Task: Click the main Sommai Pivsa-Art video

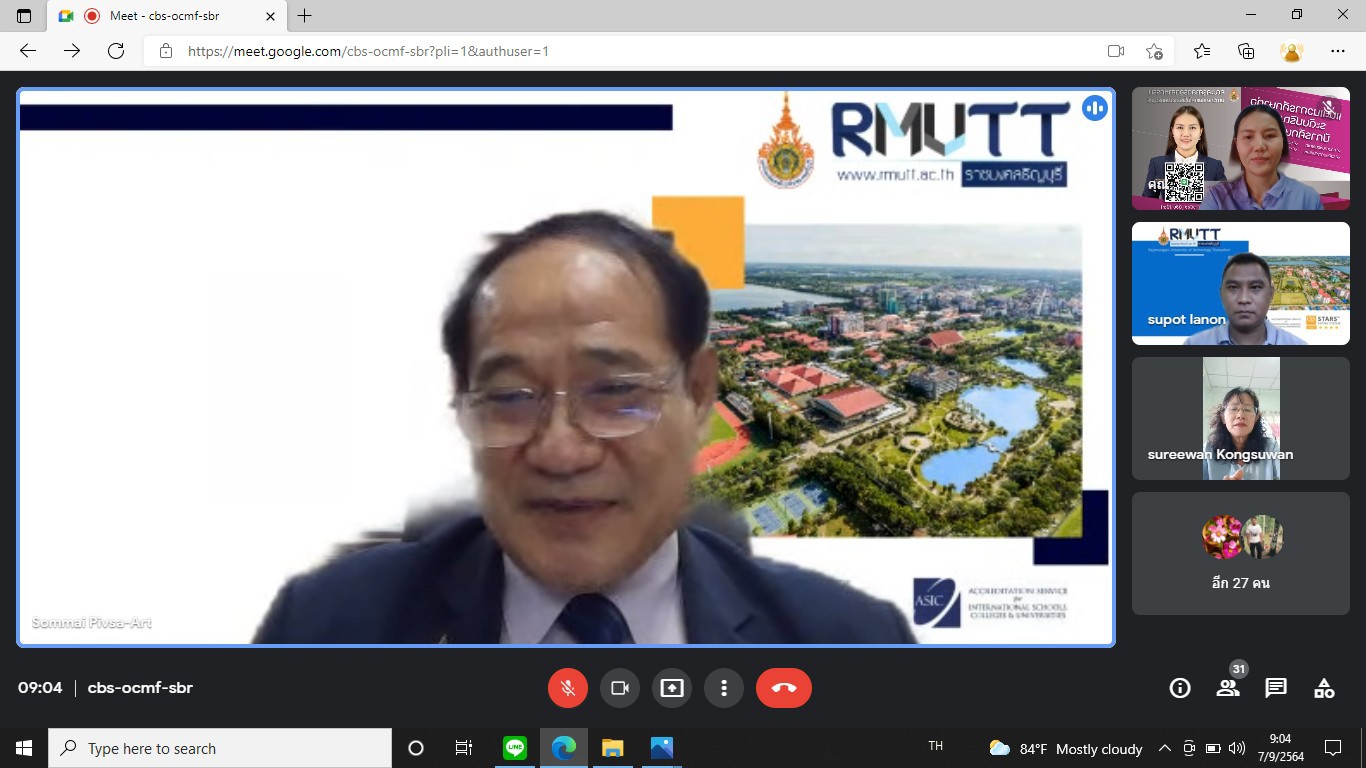Action: (566, 367)
